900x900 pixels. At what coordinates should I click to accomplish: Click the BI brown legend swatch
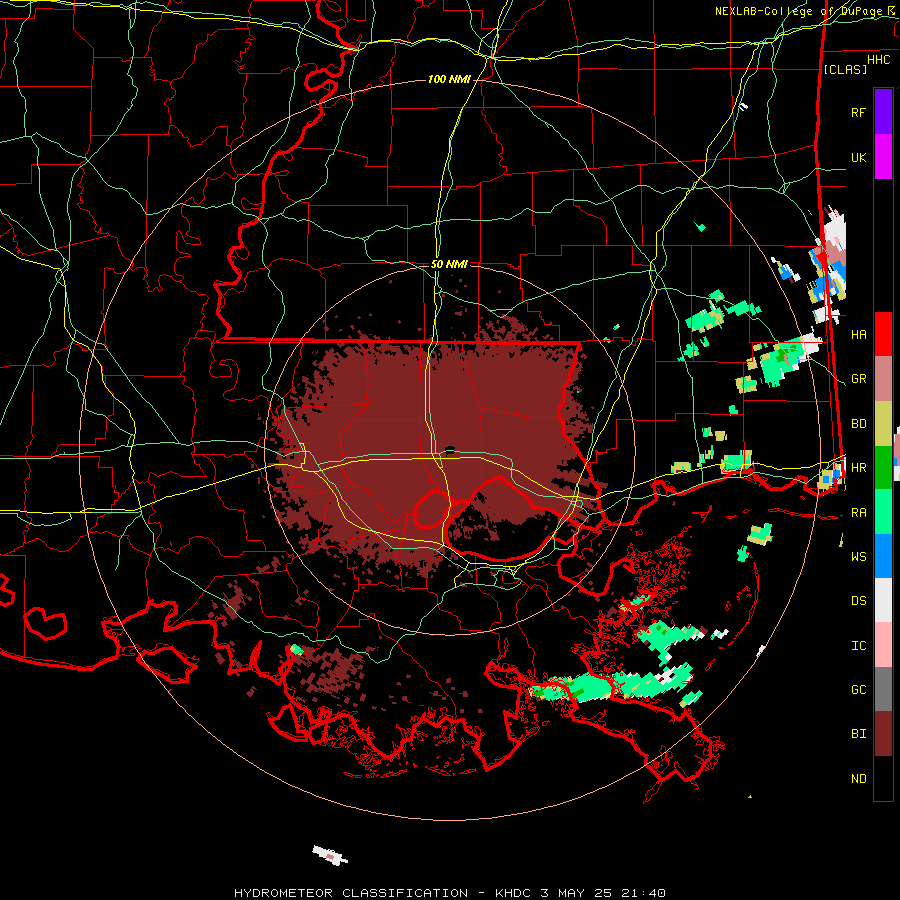[883, 734]
